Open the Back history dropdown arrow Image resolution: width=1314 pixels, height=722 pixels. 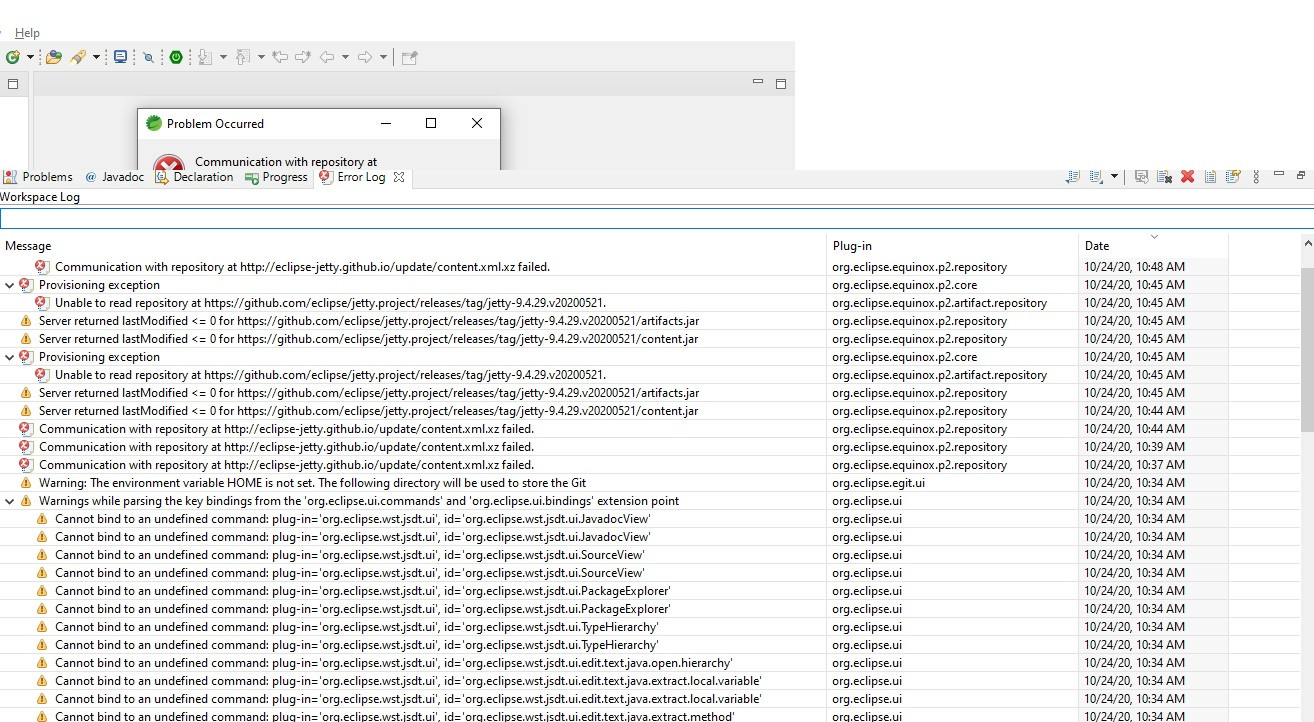point(345,57)
